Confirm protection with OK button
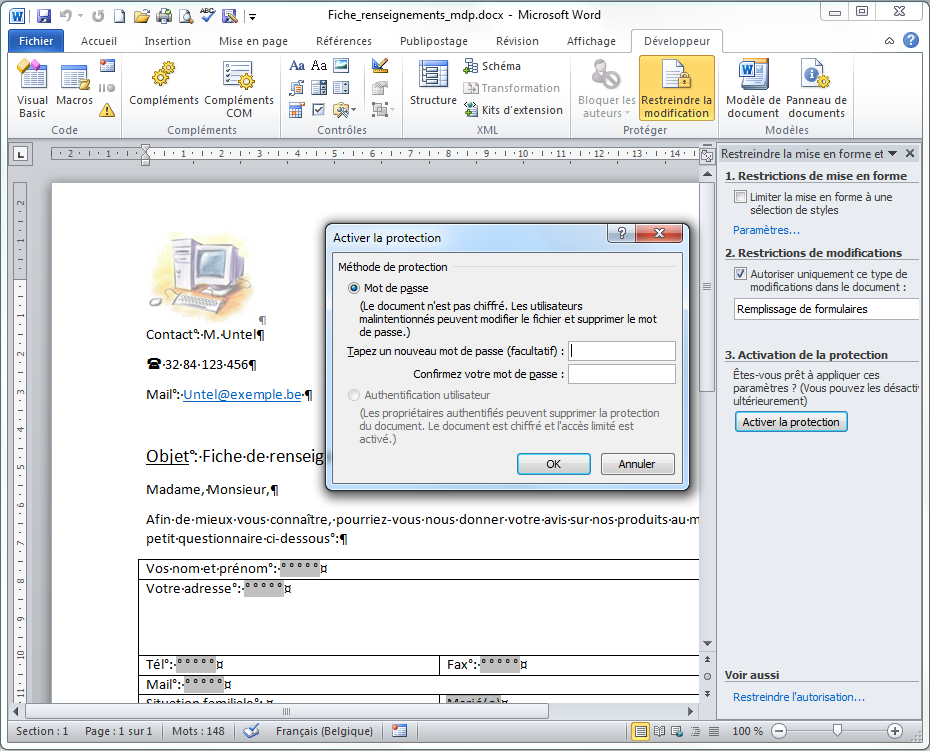Screen dimensions: 930x751 click(553, 464)
